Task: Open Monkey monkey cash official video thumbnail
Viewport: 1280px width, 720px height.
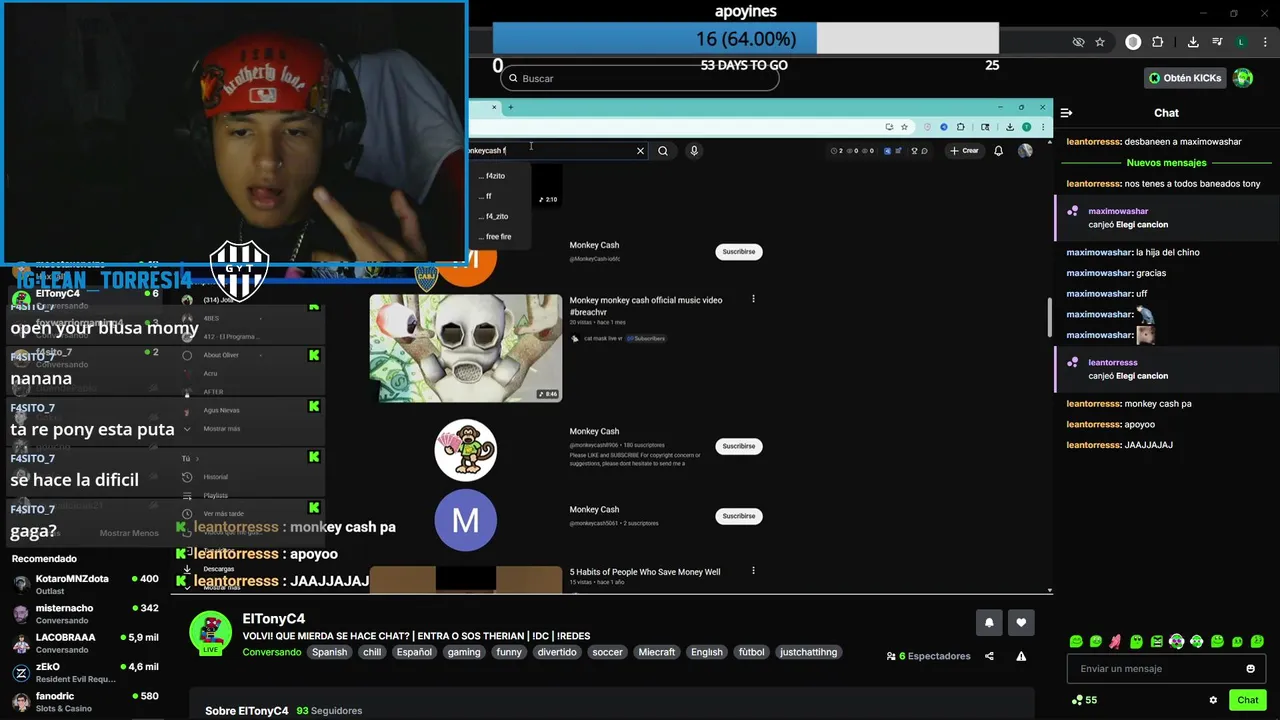Action: click(x=466, y=348)
